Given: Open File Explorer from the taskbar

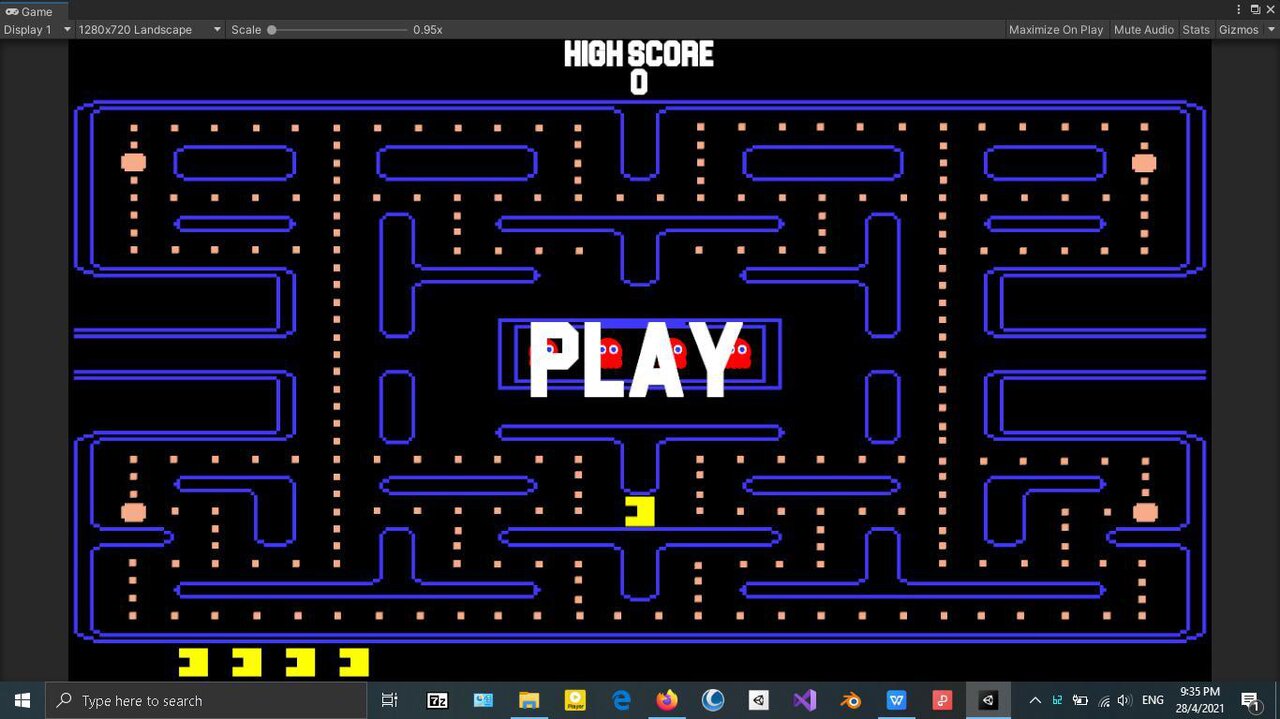Looking at the screenshot, I should point(529,701).
